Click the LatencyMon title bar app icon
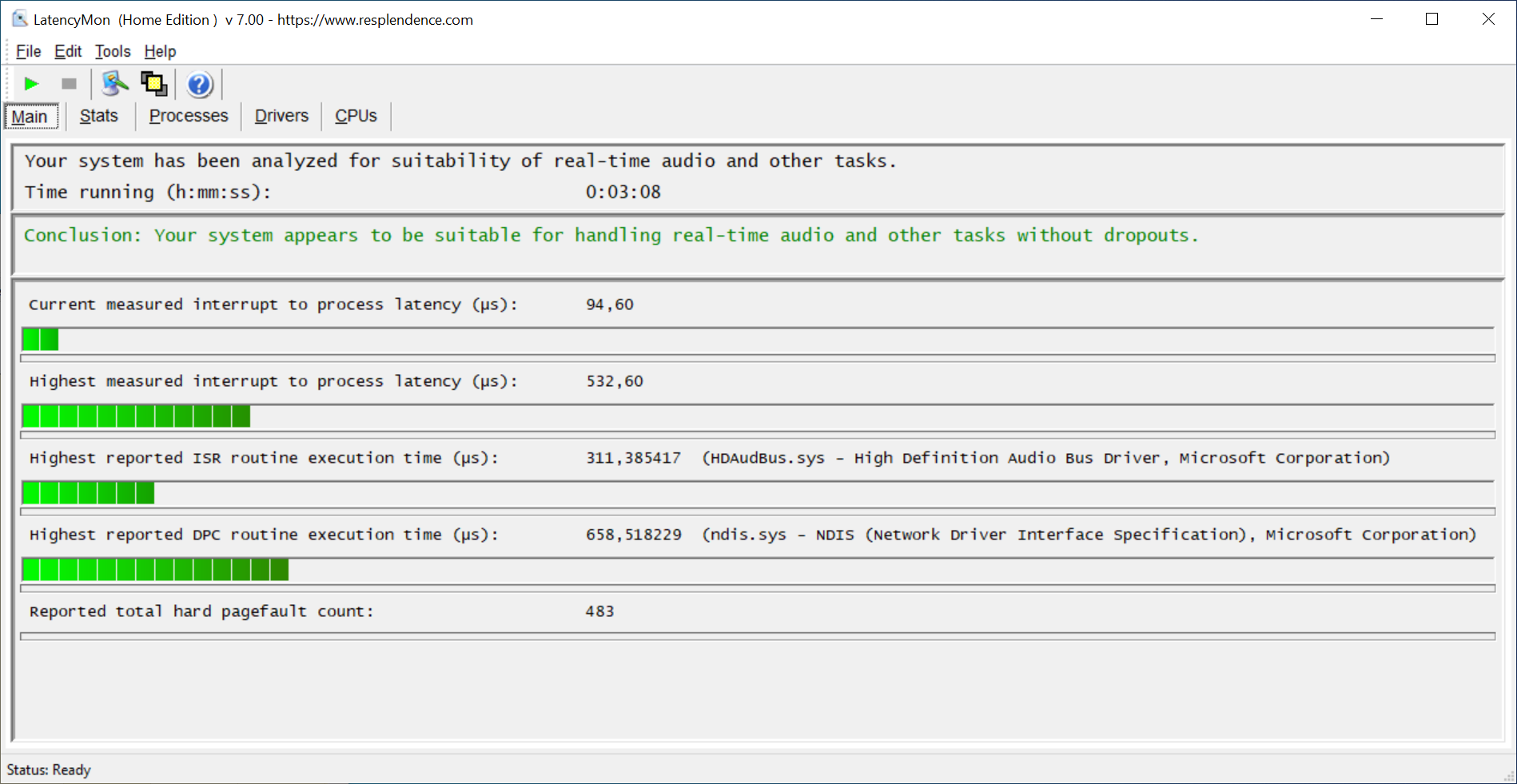Image resolution: width=1517 pixels, height=784 pixels. (x=19, y=19)
